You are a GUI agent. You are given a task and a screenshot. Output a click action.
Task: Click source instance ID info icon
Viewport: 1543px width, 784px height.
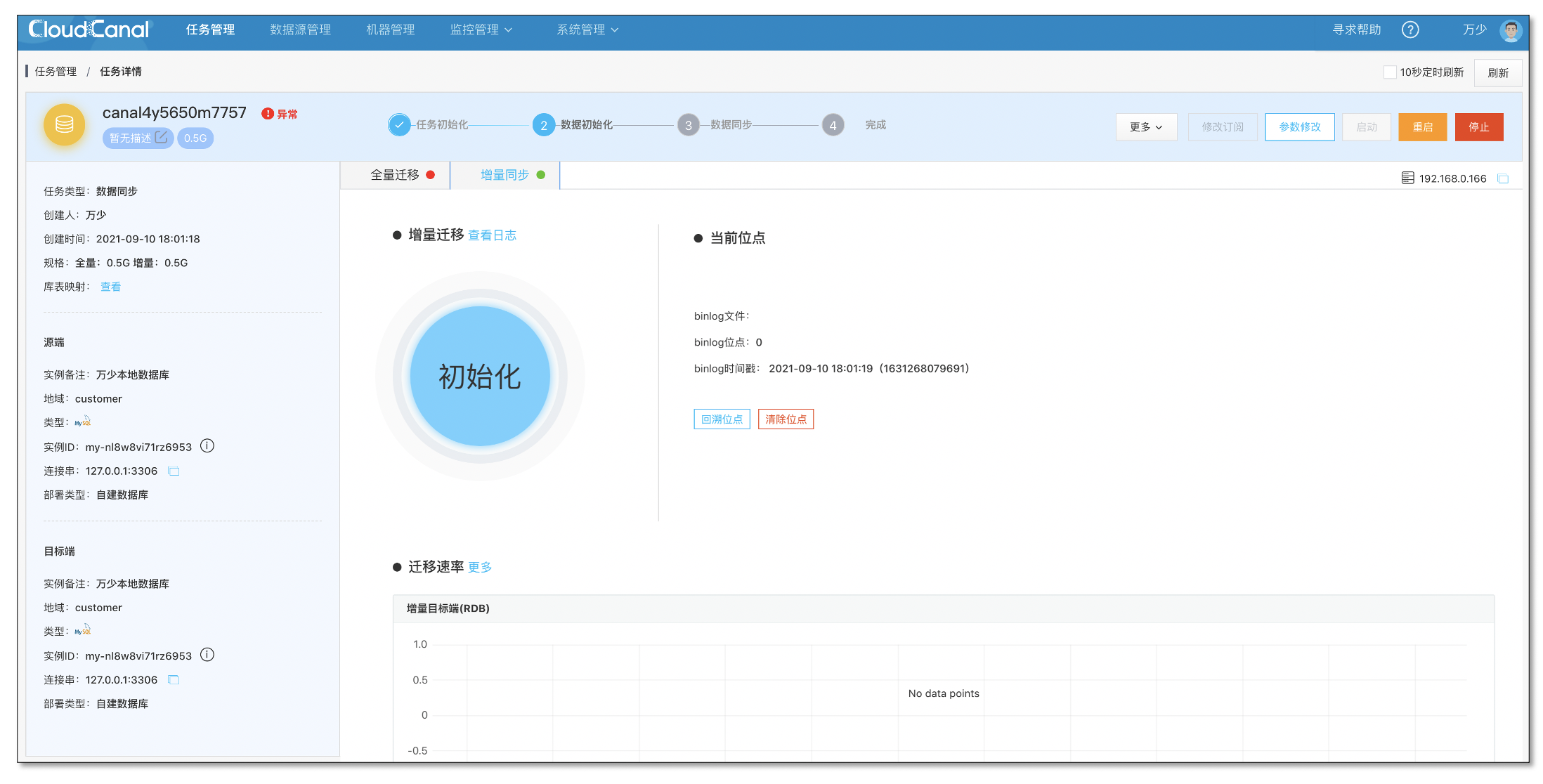tap(207, 446)
